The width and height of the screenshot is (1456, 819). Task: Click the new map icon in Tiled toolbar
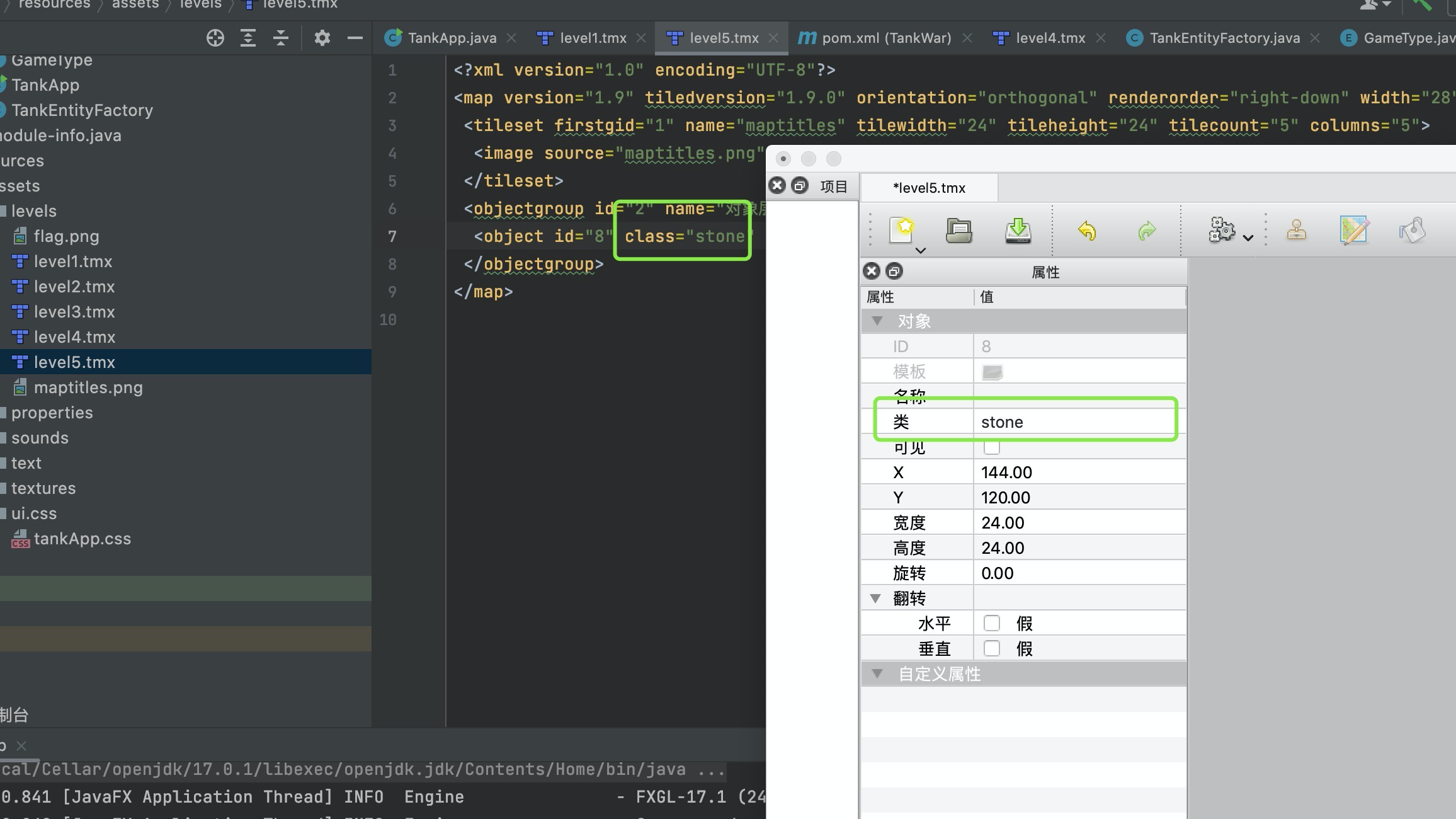[x=901, y=230]
